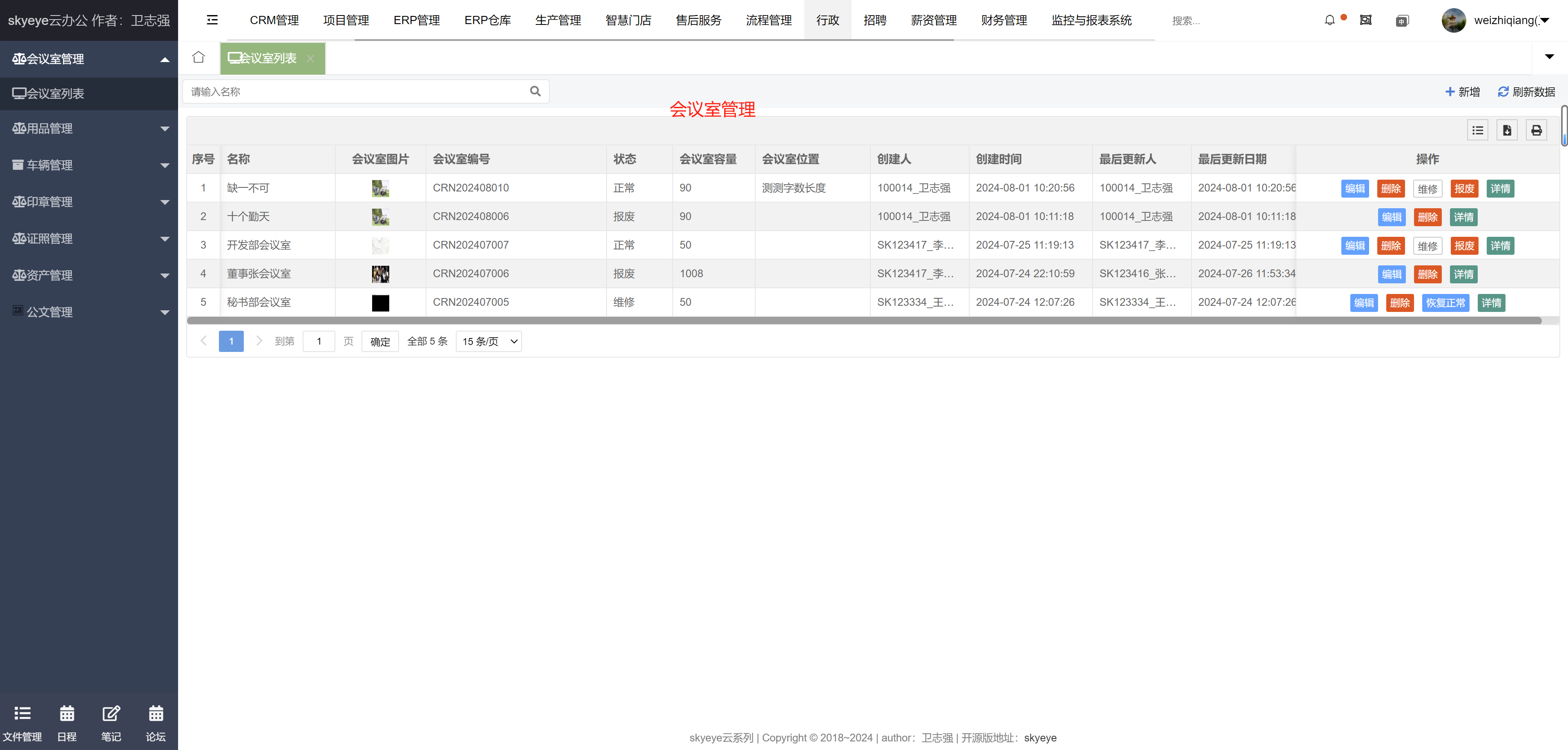This screenshot has height=750, width=1568.
Task: Click the fullscreen toggle icon in header
Action: click(1366, 20)
